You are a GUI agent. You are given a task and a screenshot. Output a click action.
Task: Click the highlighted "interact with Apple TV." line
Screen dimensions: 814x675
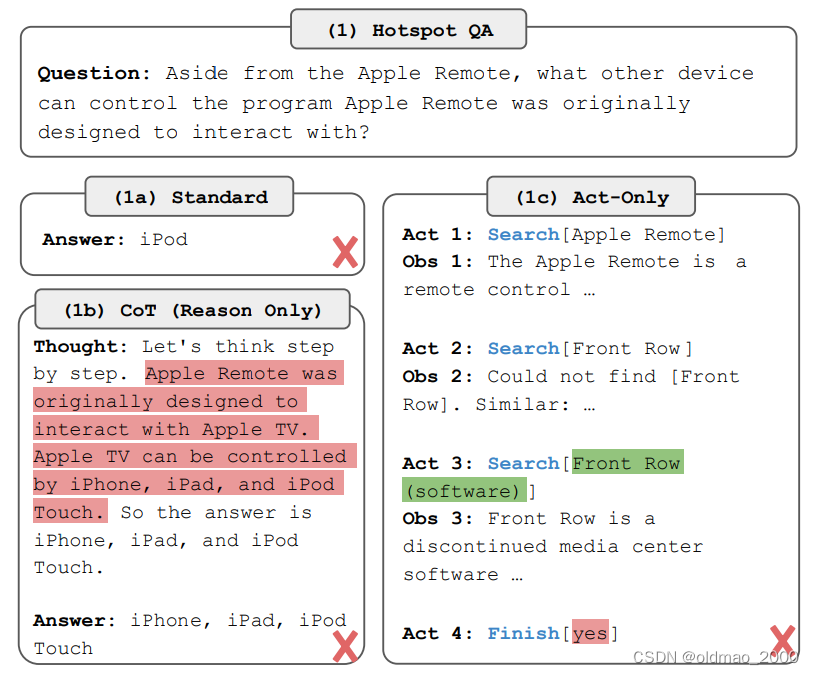(176, 428)
